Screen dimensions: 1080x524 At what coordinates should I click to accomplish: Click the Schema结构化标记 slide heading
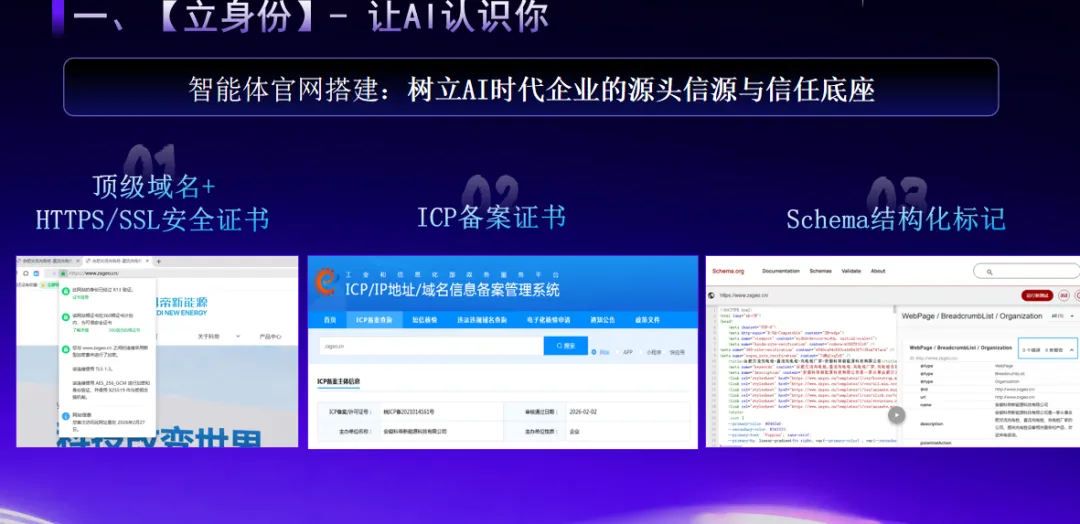[x=896, y=219]
